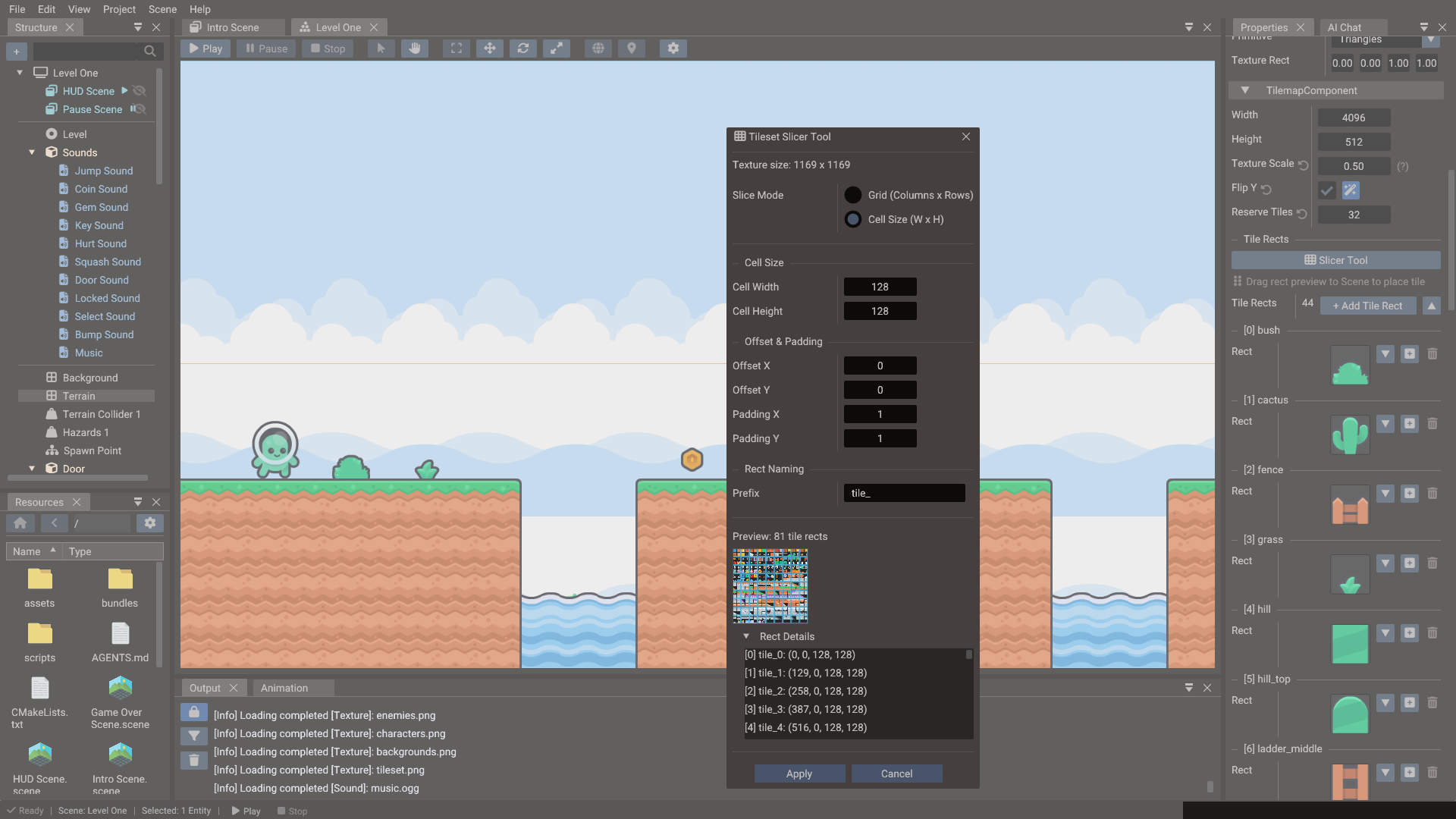Image resolution: width=1456 pixels, height=819 pixels.
Task: Click Apply in Tileset Slicer Tool
Action: pos(799,773)
